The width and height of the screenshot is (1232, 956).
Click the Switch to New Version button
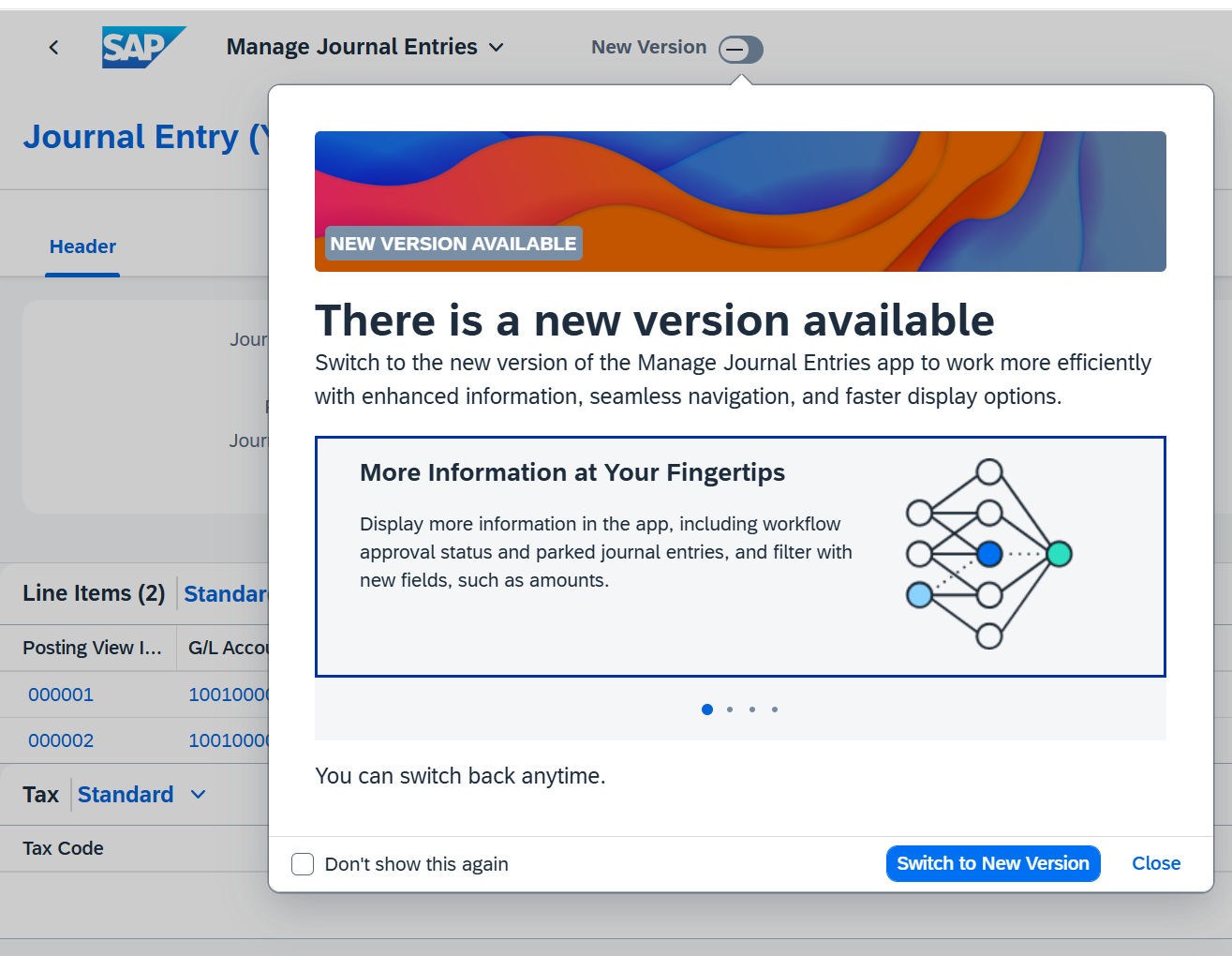(993, 863)
